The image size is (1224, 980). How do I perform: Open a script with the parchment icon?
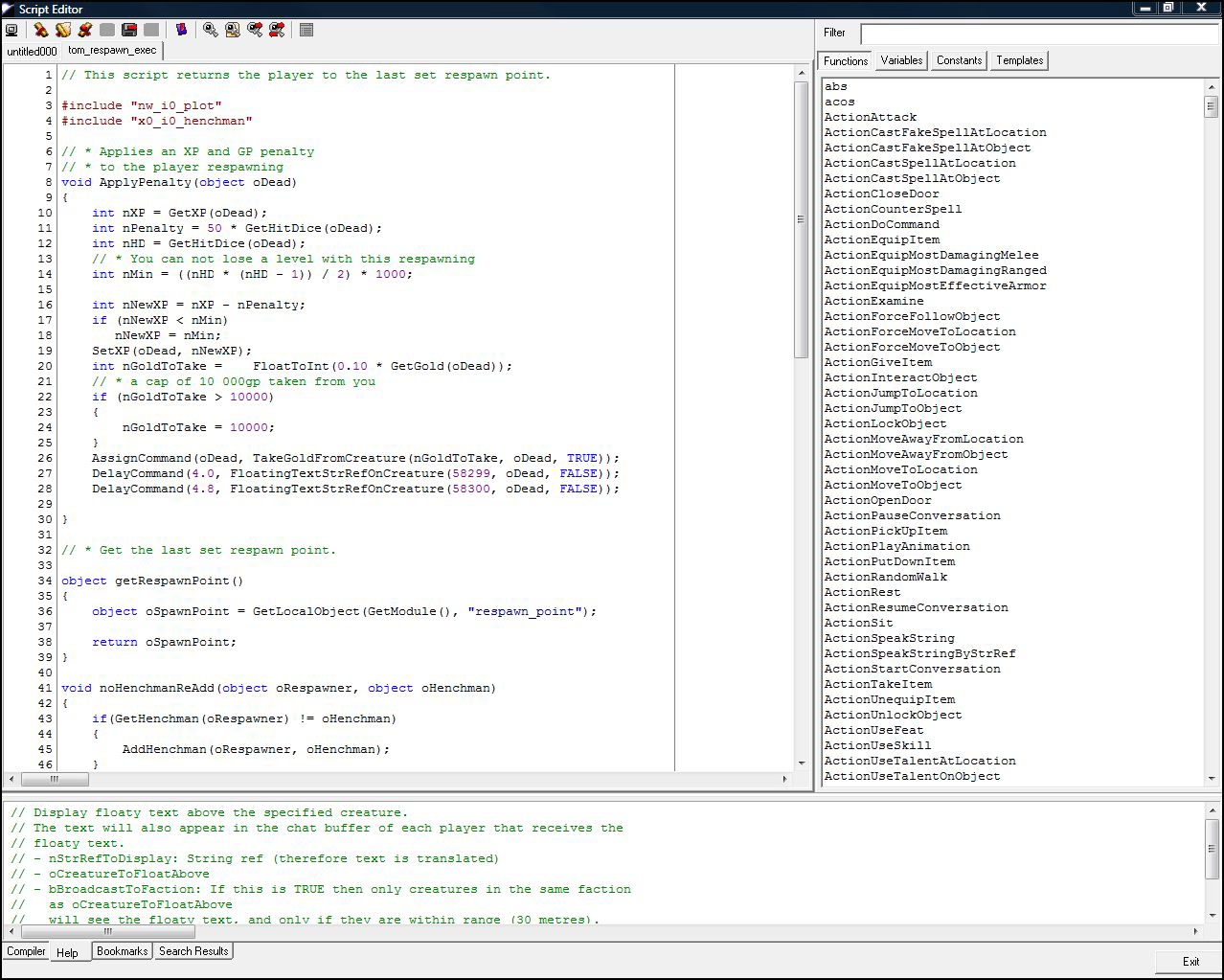coord(63,31)
